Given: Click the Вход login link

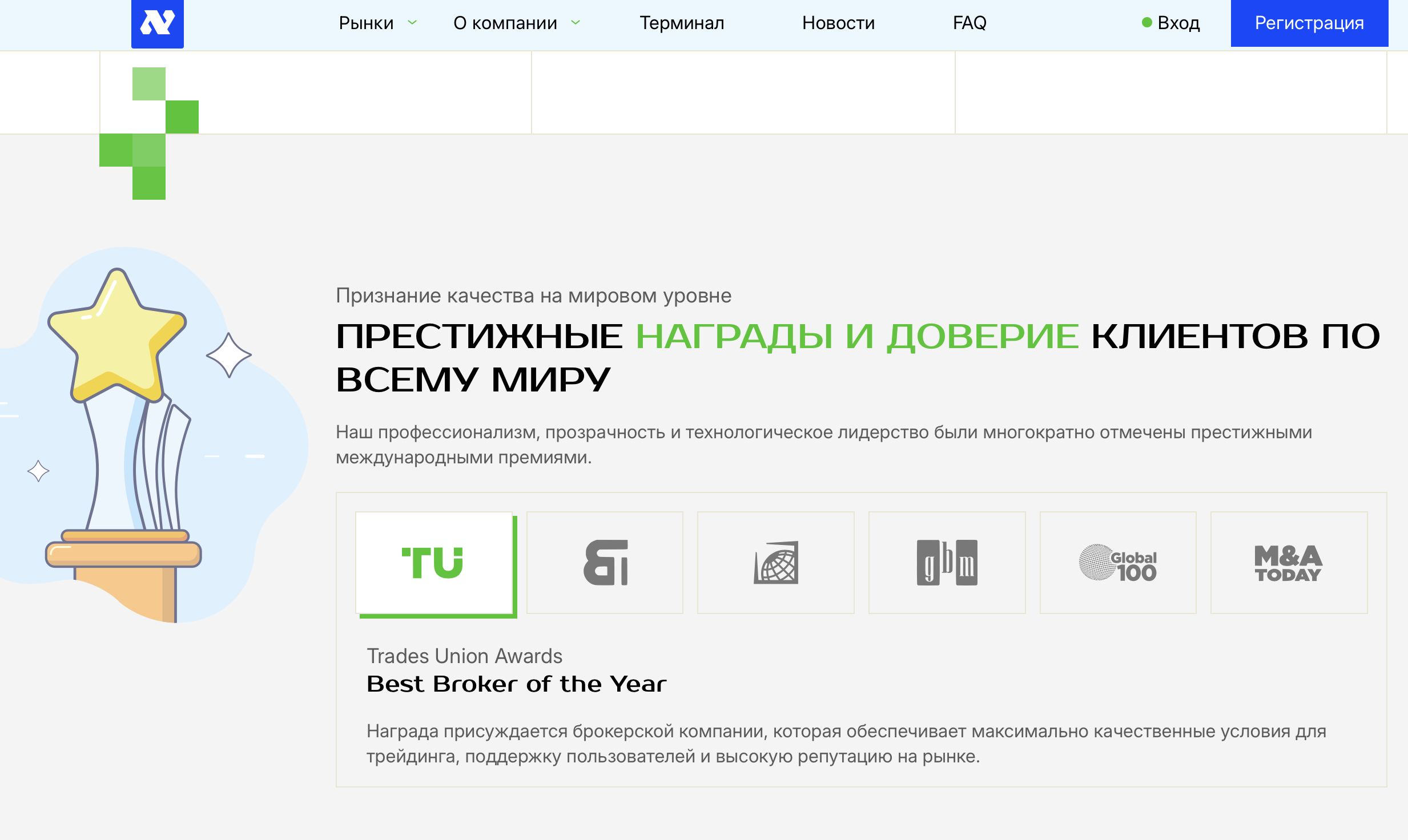Looking at the screenshot, I should (x=1179, y=23).
